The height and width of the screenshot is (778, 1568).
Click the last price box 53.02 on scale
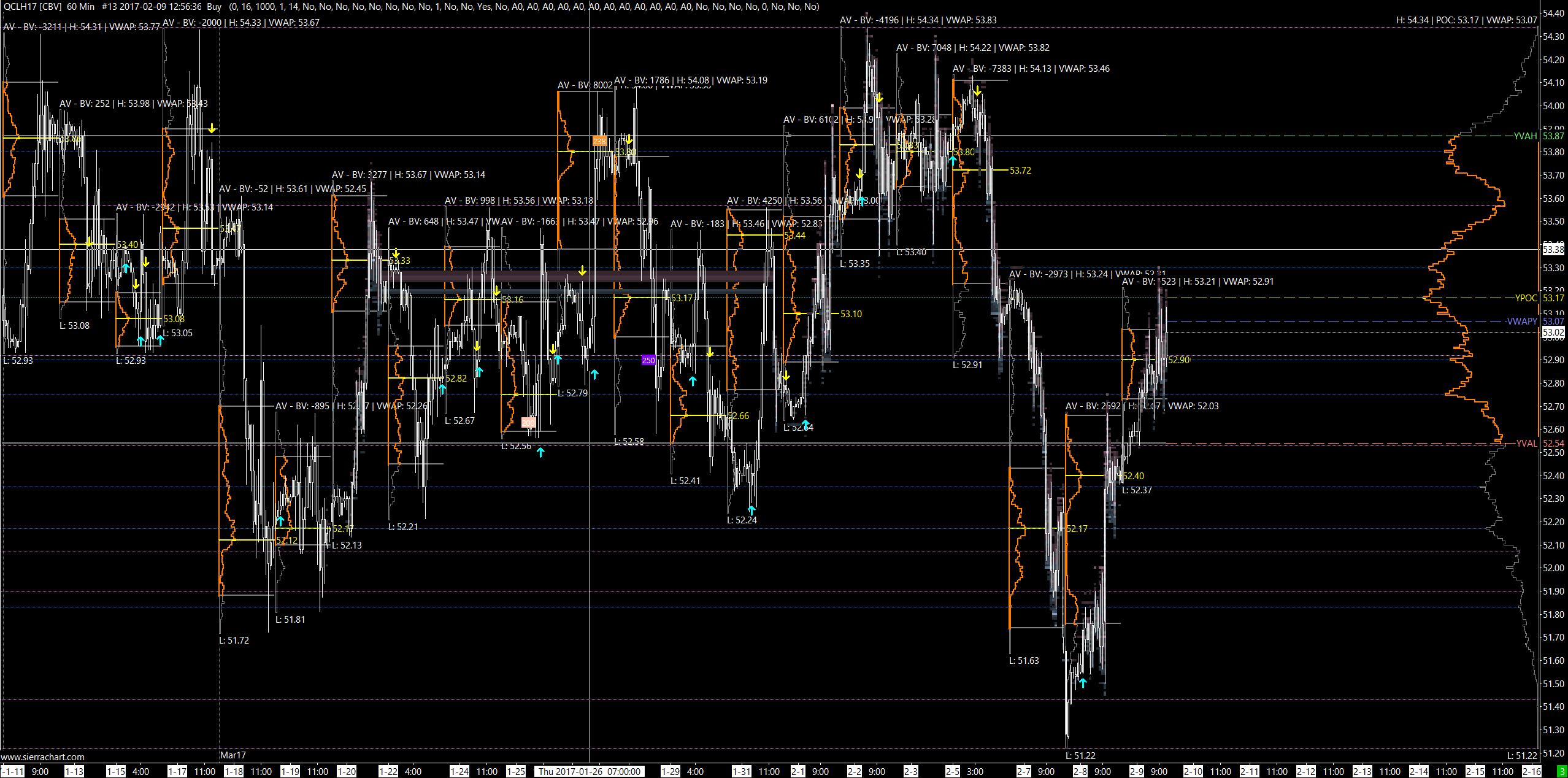coord(1553,333)
